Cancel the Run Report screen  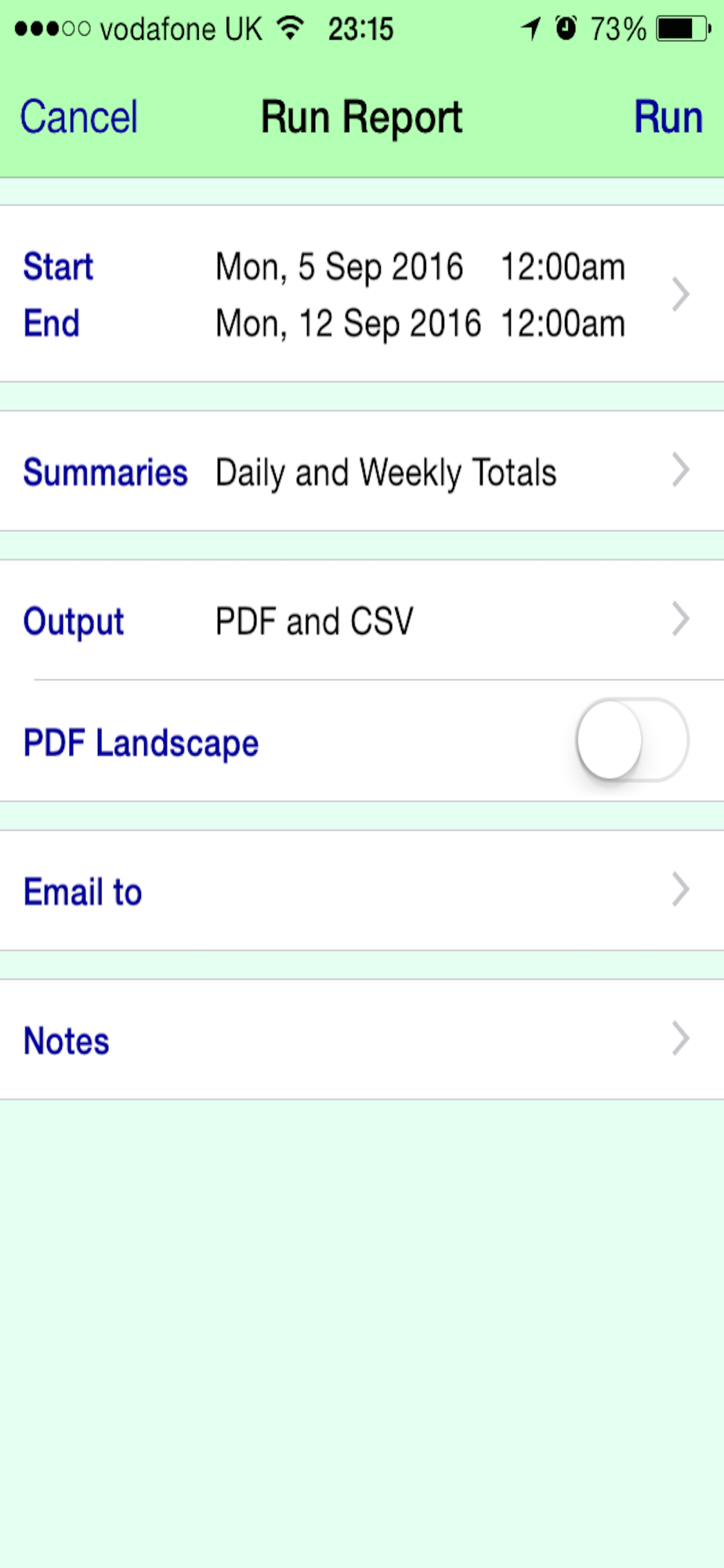[x=79, y=118]
